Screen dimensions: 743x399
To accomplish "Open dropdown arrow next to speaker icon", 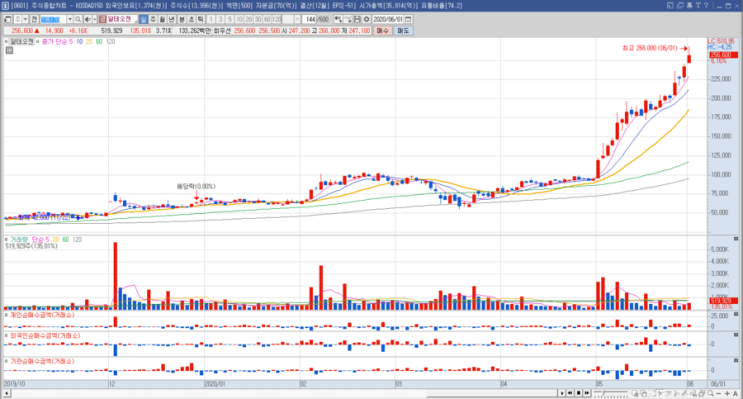I will pos(94,19).
